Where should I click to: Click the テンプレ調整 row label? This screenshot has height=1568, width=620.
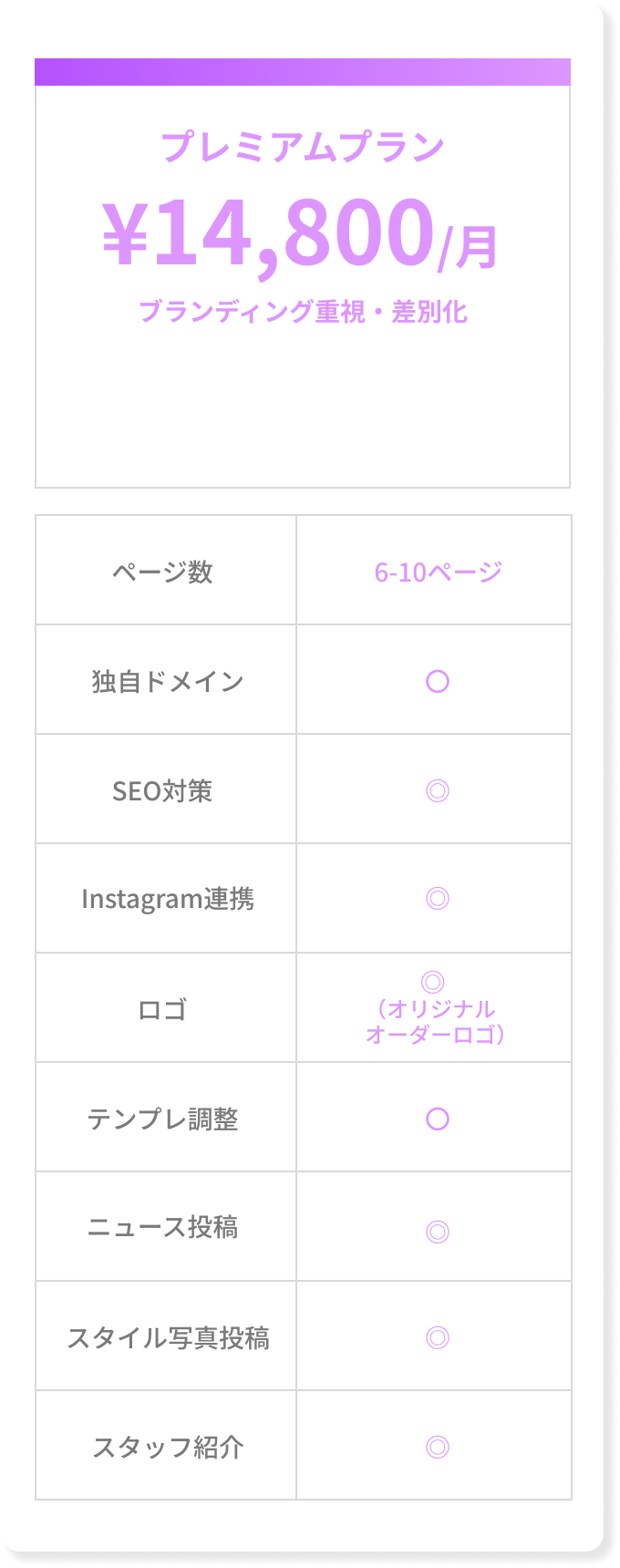coord(162,1119)
